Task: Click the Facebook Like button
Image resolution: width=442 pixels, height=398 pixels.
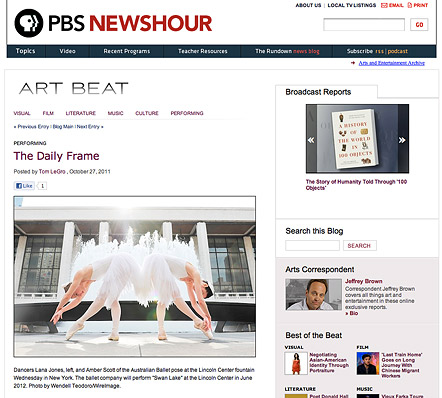Action: point(24,186)
